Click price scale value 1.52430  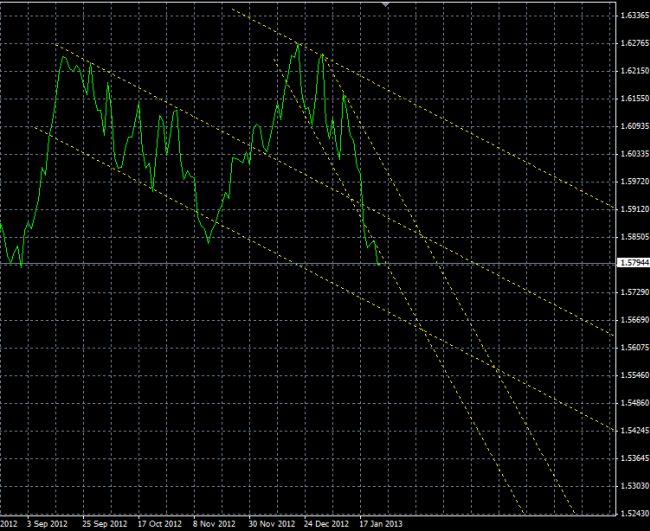pyautogui.click(x=634, y=514)
